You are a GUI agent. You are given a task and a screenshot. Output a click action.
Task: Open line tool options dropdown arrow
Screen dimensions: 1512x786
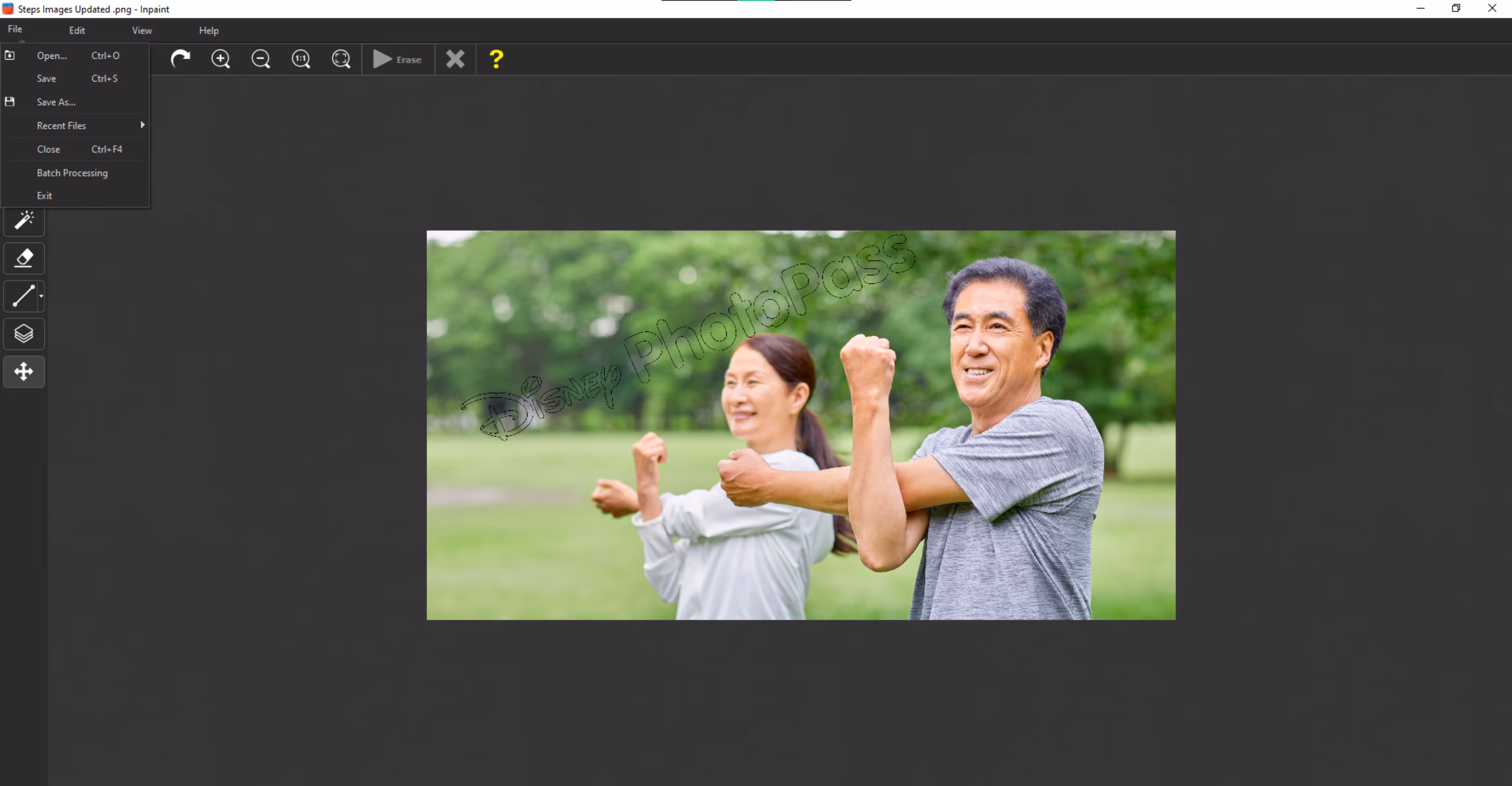tap(41, 296)
